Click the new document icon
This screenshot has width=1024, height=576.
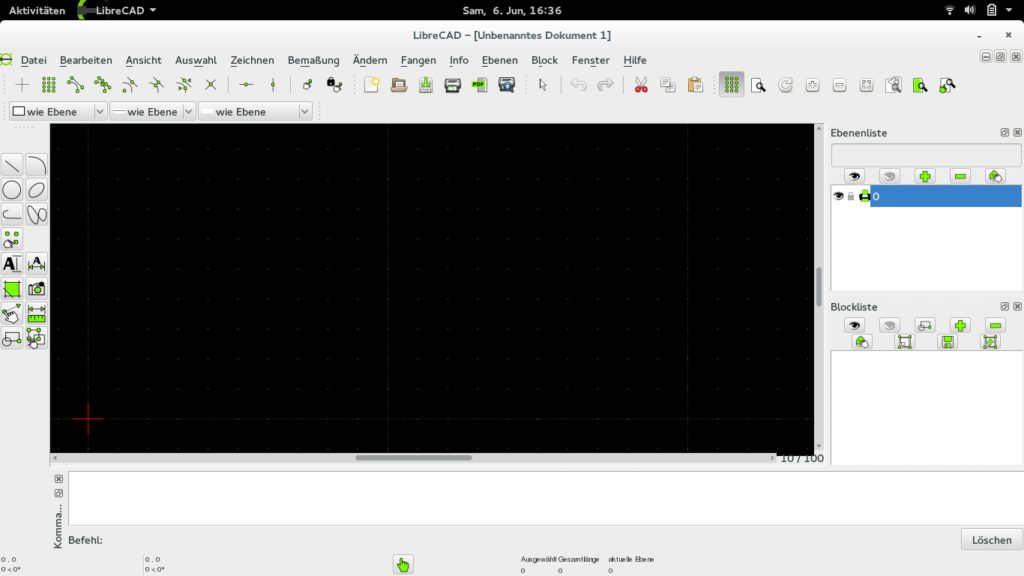(x=372, y=85)
